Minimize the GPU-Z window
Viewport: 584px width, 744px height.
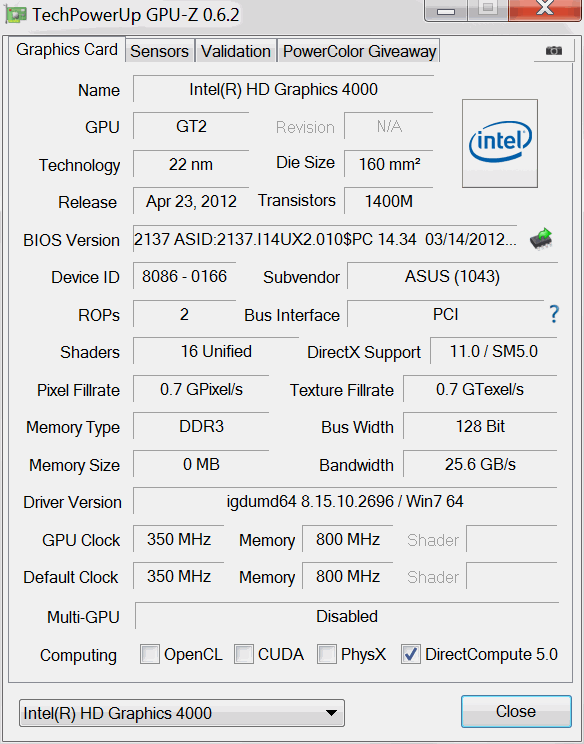point(445,9)
